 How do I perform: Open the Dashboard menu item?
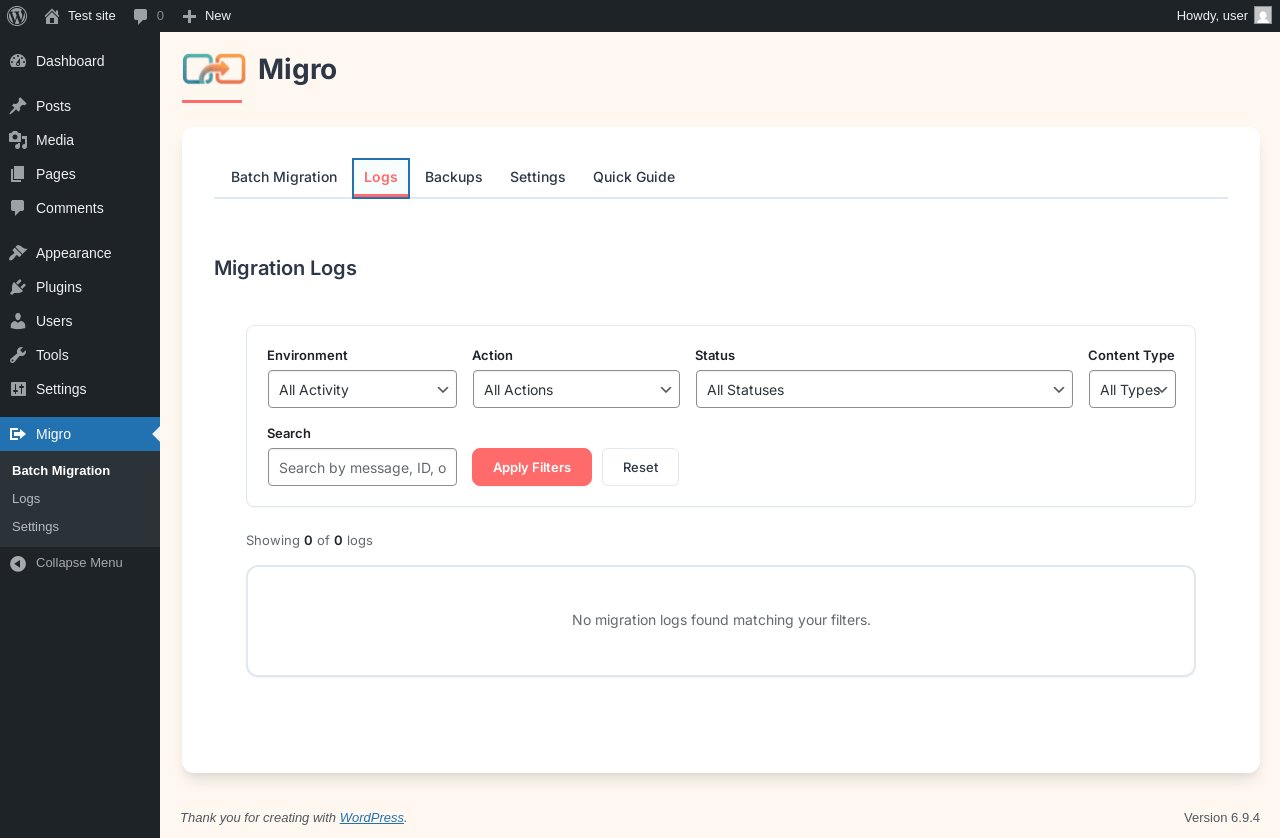(80, 61)
